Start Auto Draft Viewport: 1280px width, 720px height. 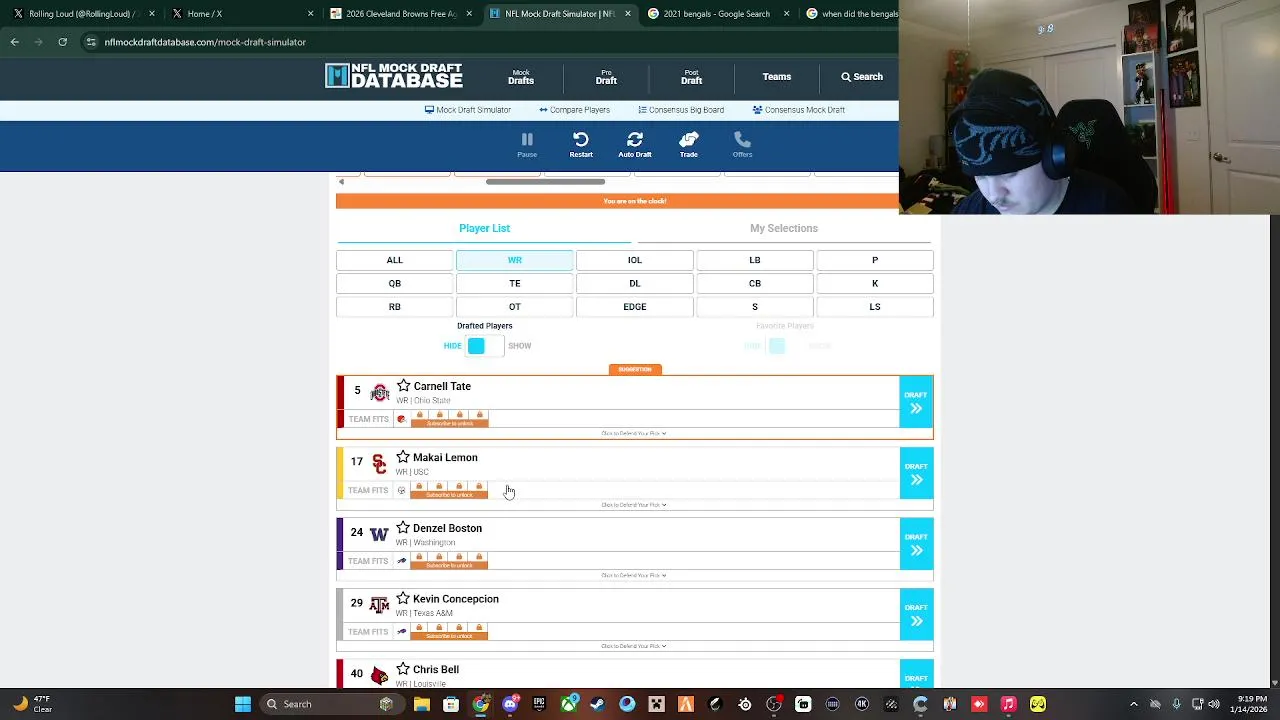coord(635,145)
